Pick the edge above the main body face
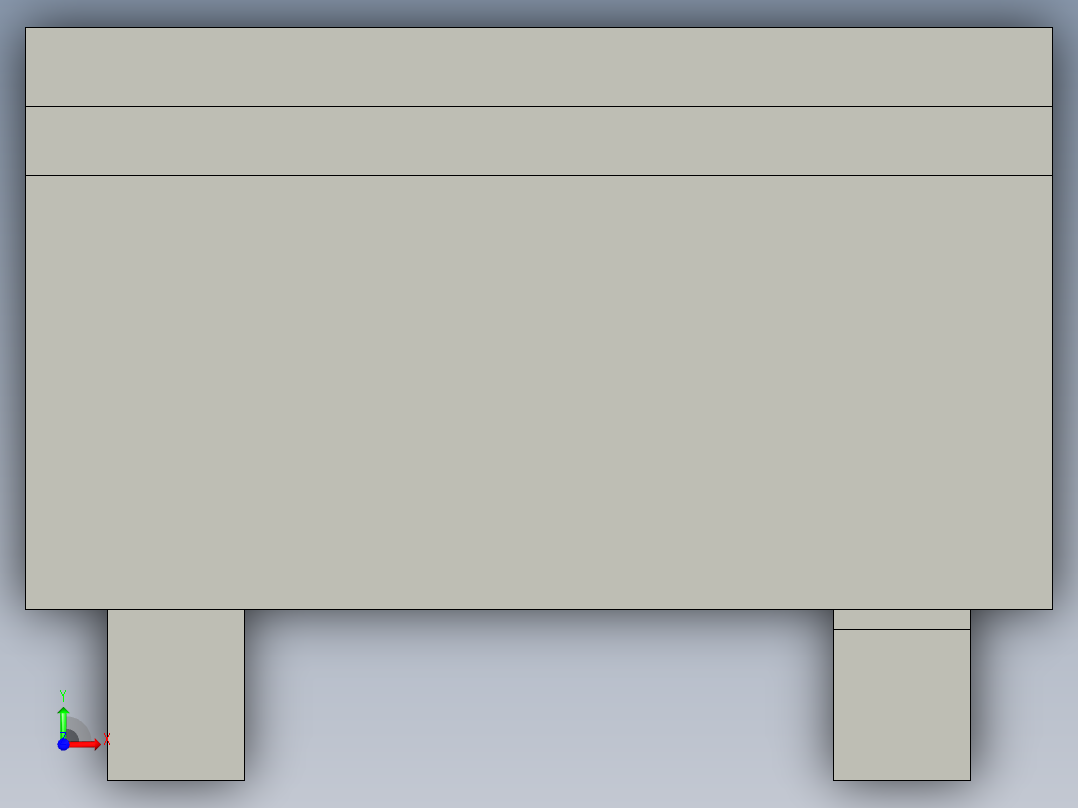 click(539, 175)
